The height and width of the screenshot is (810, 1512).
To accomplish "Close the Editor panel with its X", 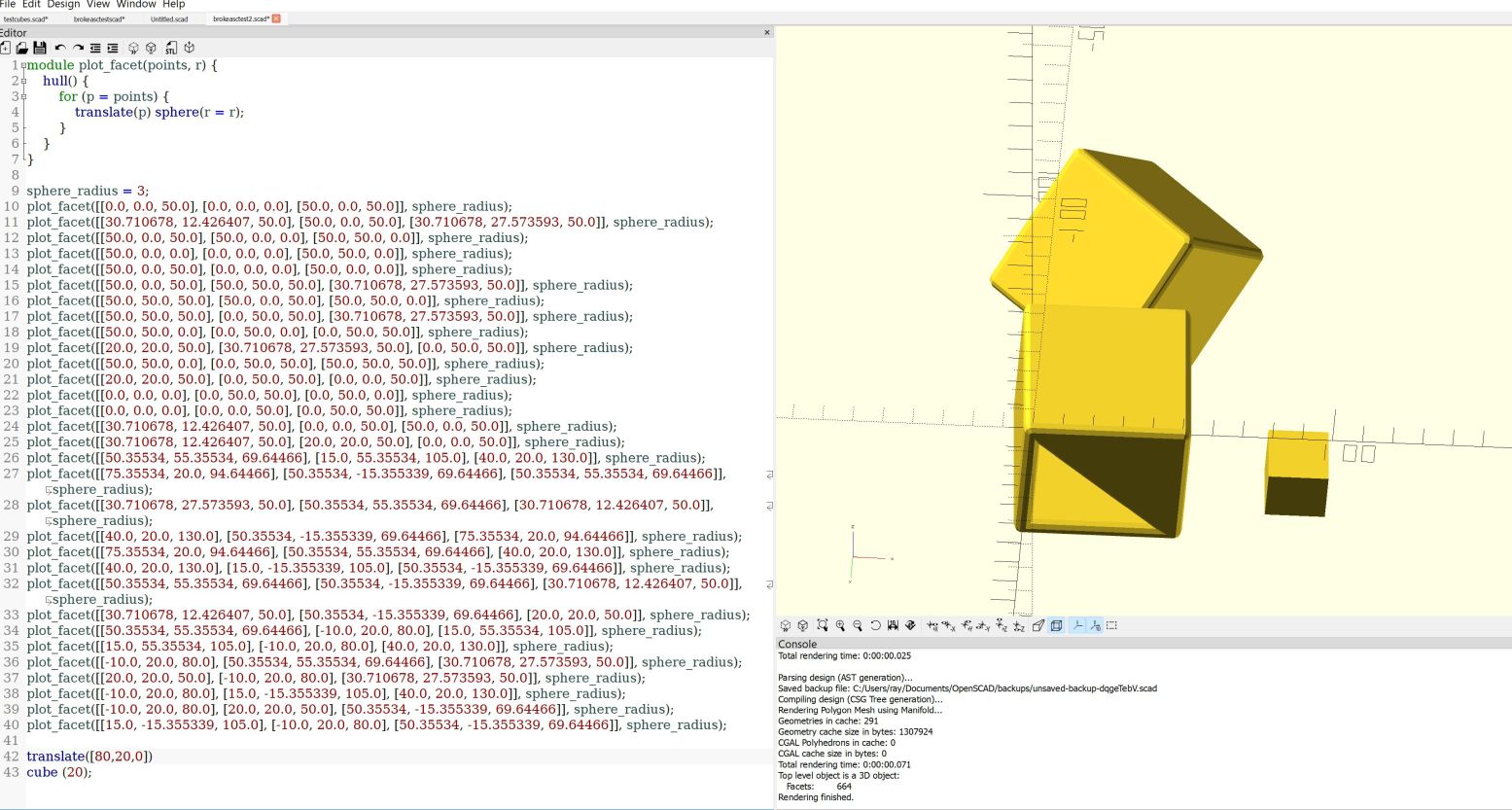I will (767, 32).
